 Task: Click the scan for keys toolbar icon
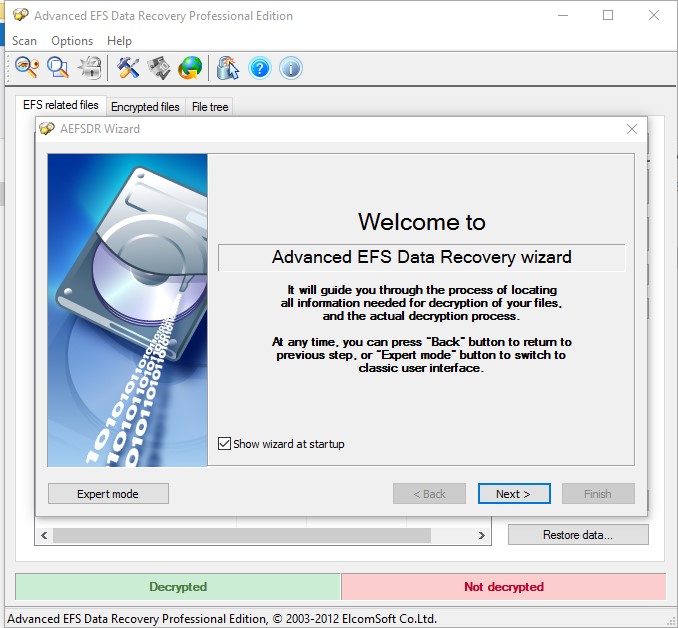[x=27, y=68]
